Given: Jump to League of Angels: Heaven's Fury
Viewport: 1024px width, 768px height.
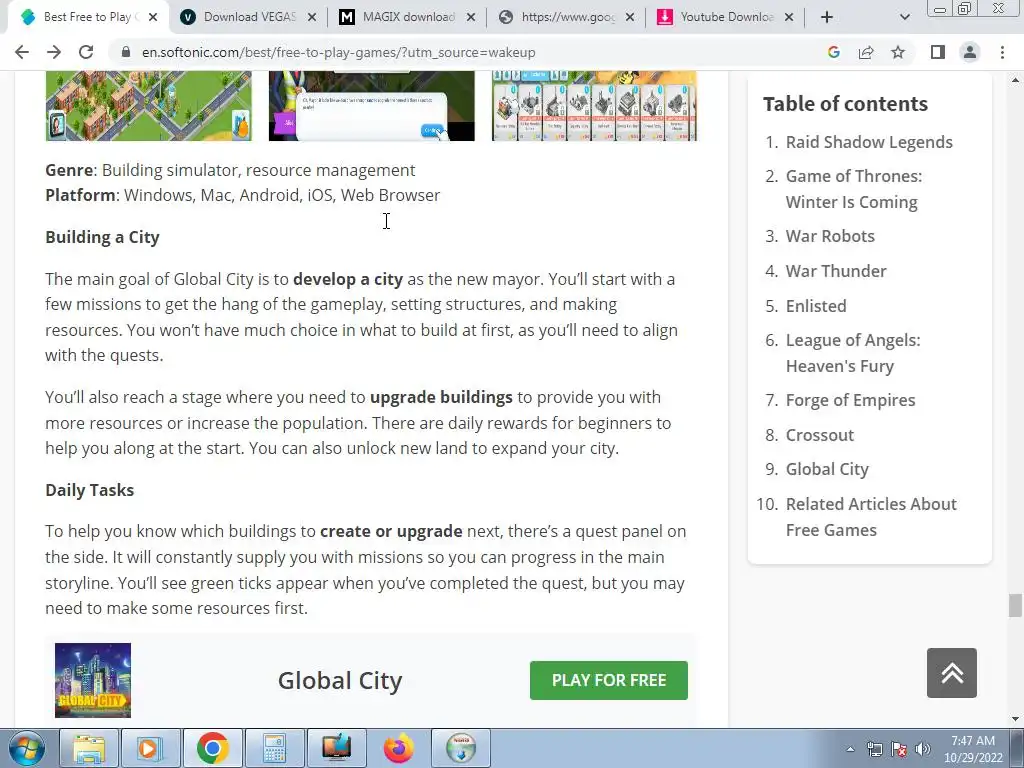Looking at the screenshot, I should (853, 353).
